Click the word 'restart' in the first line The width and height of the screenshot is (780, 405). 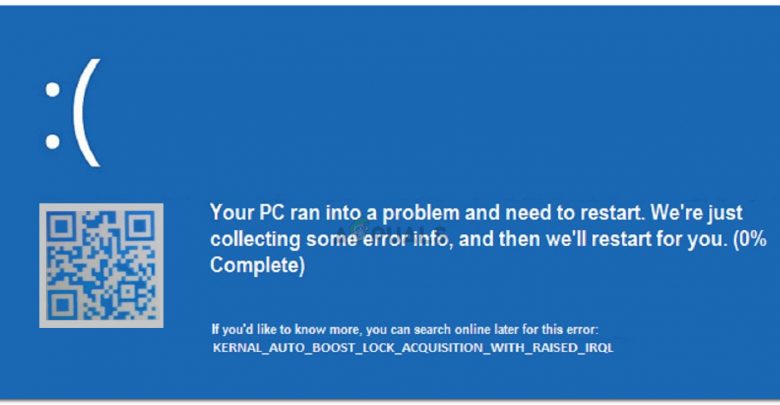609,213
